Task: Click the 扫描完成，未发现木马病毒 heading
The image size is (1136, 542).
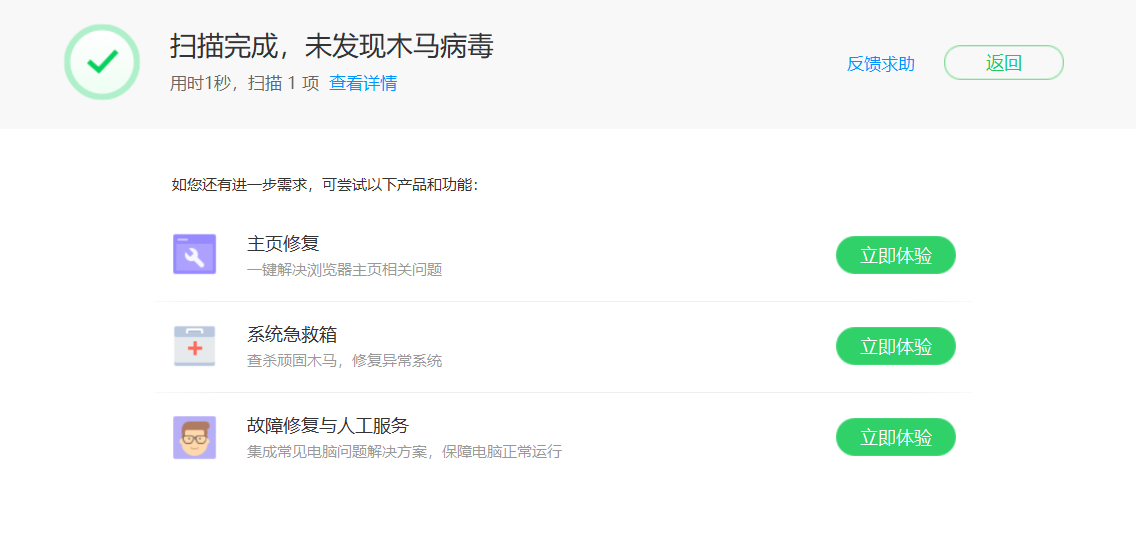Action: 332,47
